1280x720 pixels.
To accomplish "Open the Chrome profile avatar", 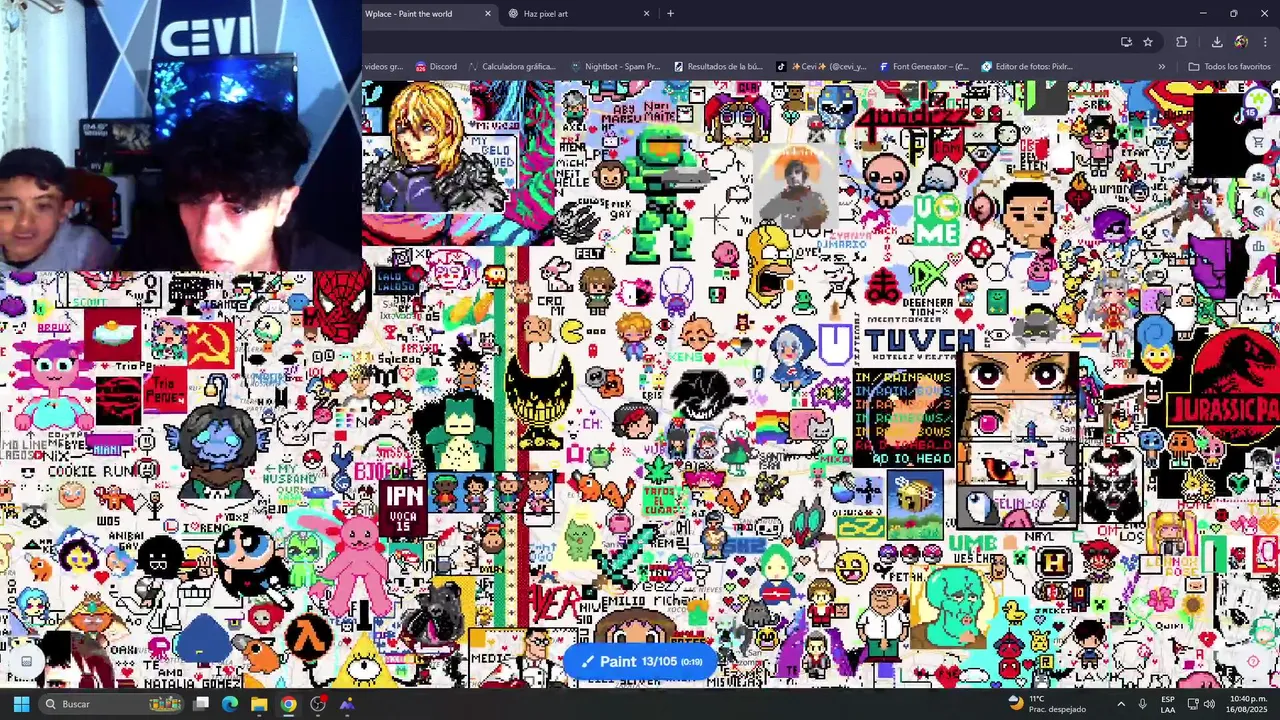I will (1241, 42).
